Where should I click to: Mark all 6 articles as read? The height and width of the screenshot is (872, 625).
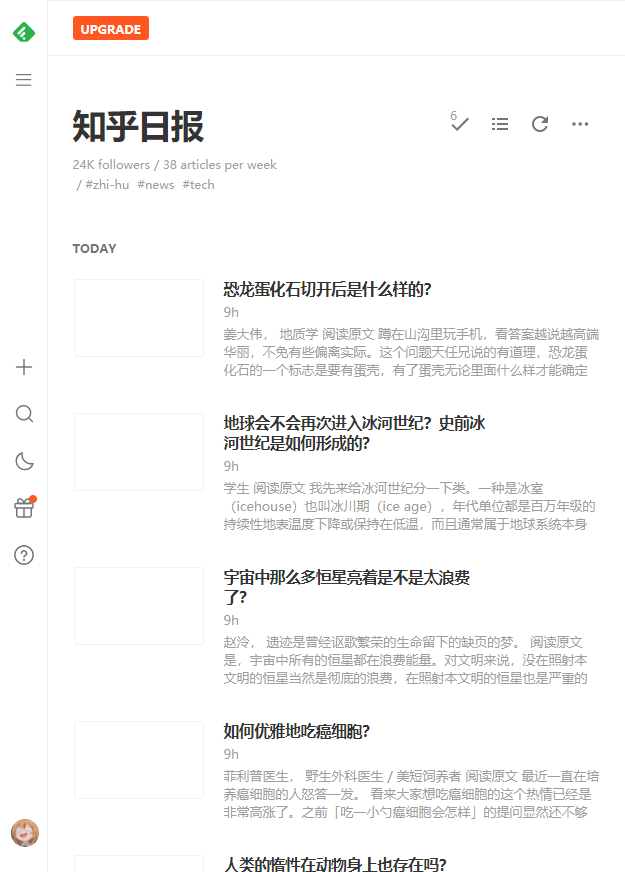coord(460,124)
